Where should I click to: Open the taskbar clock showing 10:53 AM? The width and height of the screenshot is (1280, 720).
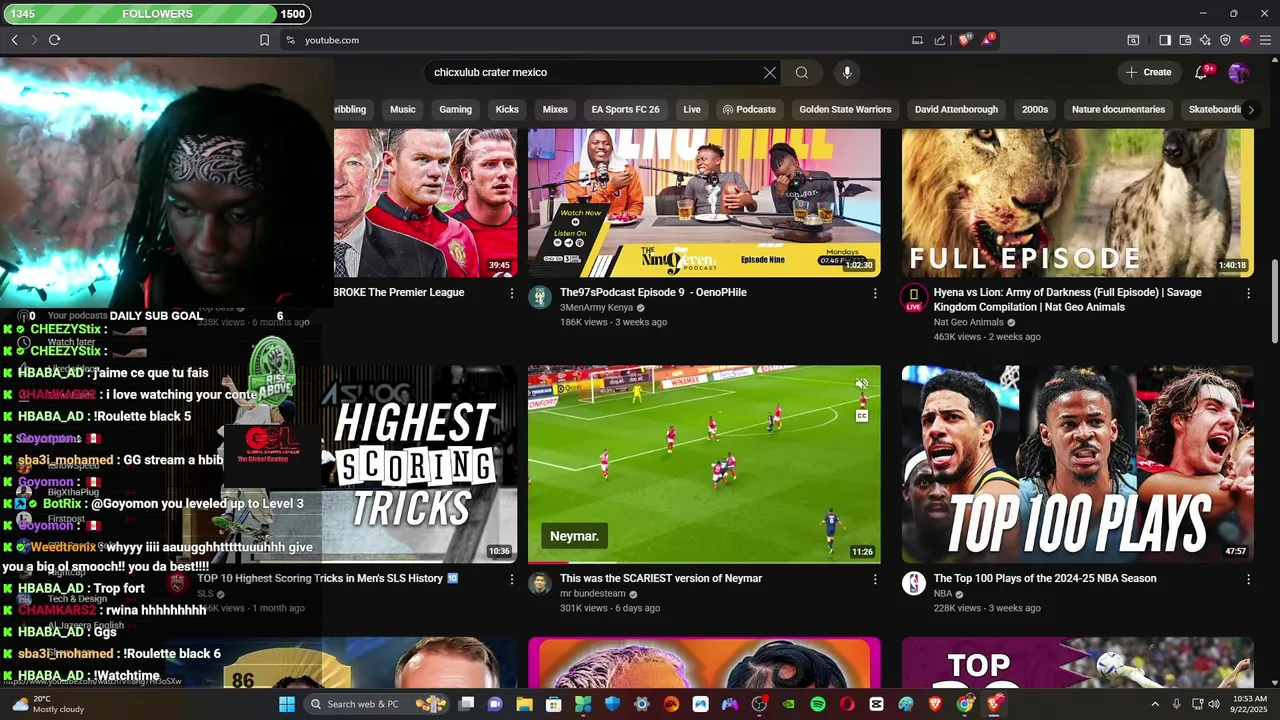tap(1251, 704)
